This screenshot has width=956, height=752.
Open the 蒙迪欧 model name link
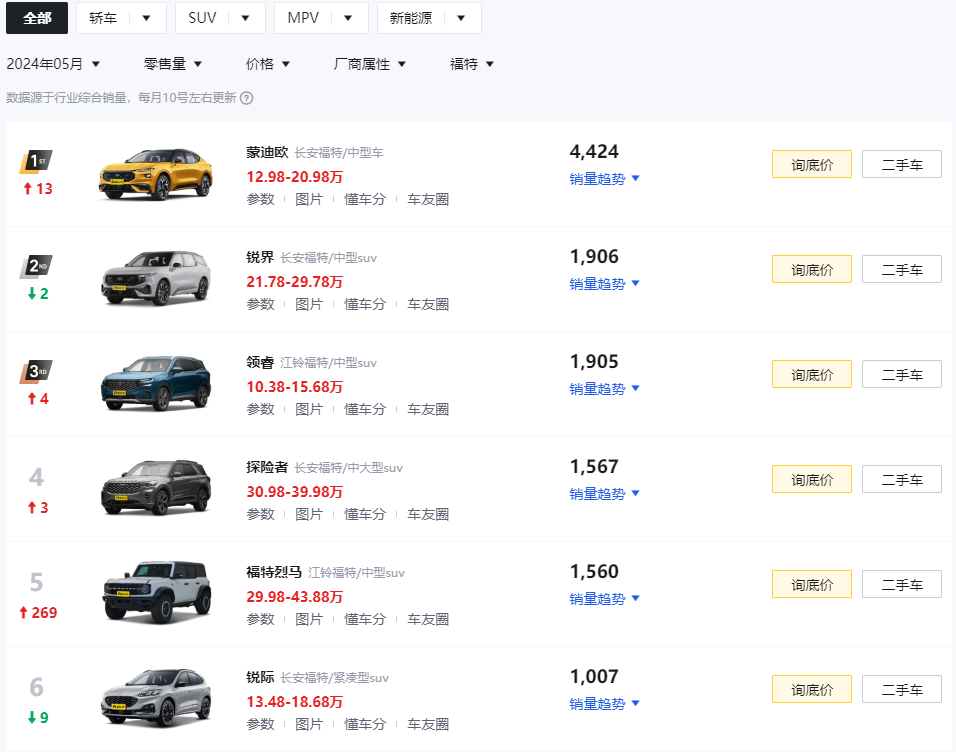pos(267,152)
